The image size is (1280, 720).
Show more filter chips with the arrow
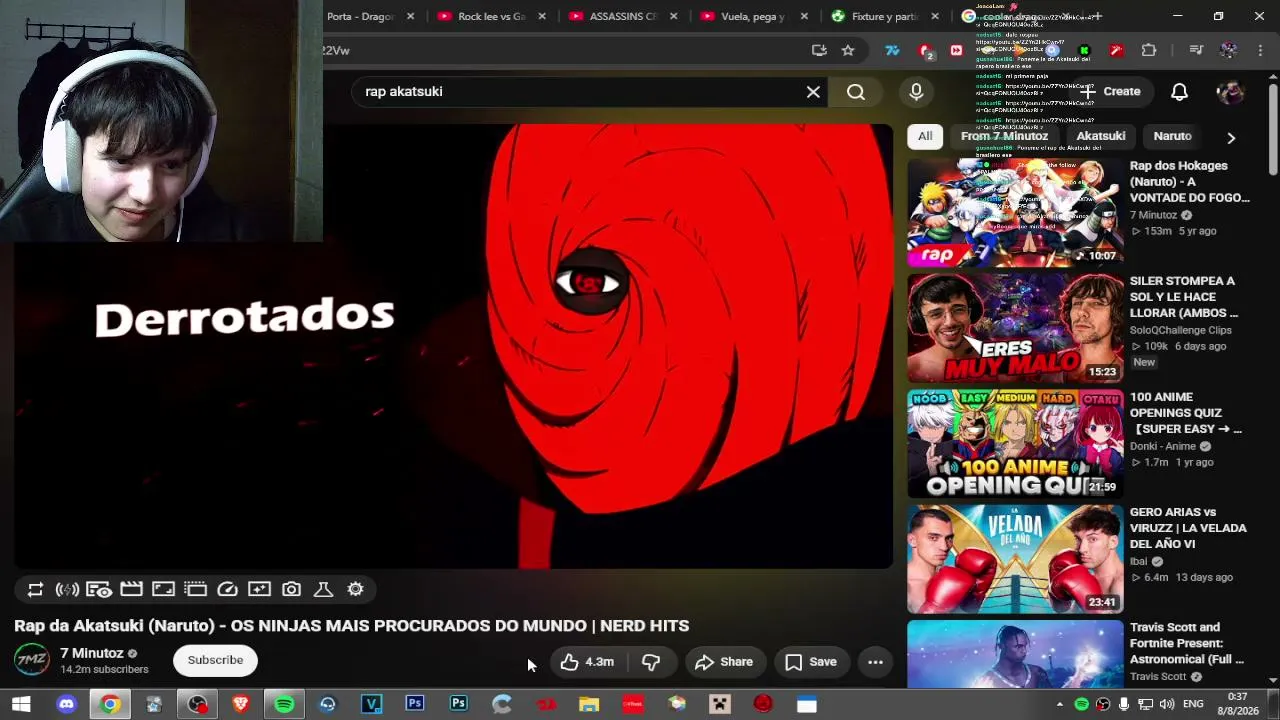tap(1231, 137)
